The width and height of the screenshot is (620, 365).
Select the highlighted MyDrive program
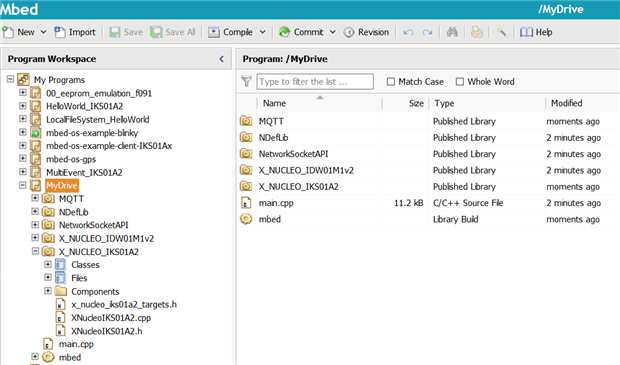click(62, 185)
